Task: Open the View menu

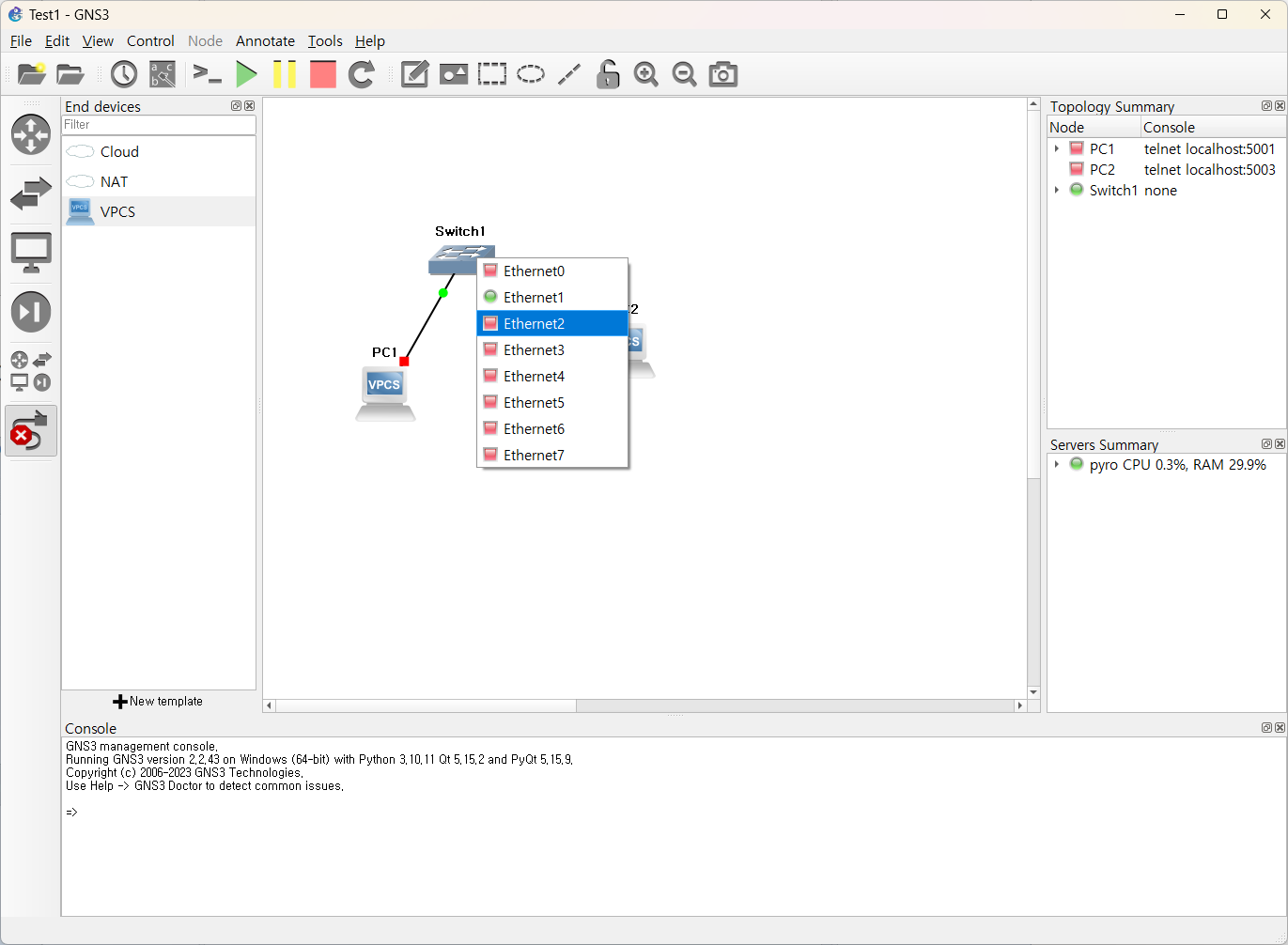Action: click(98, 41)
